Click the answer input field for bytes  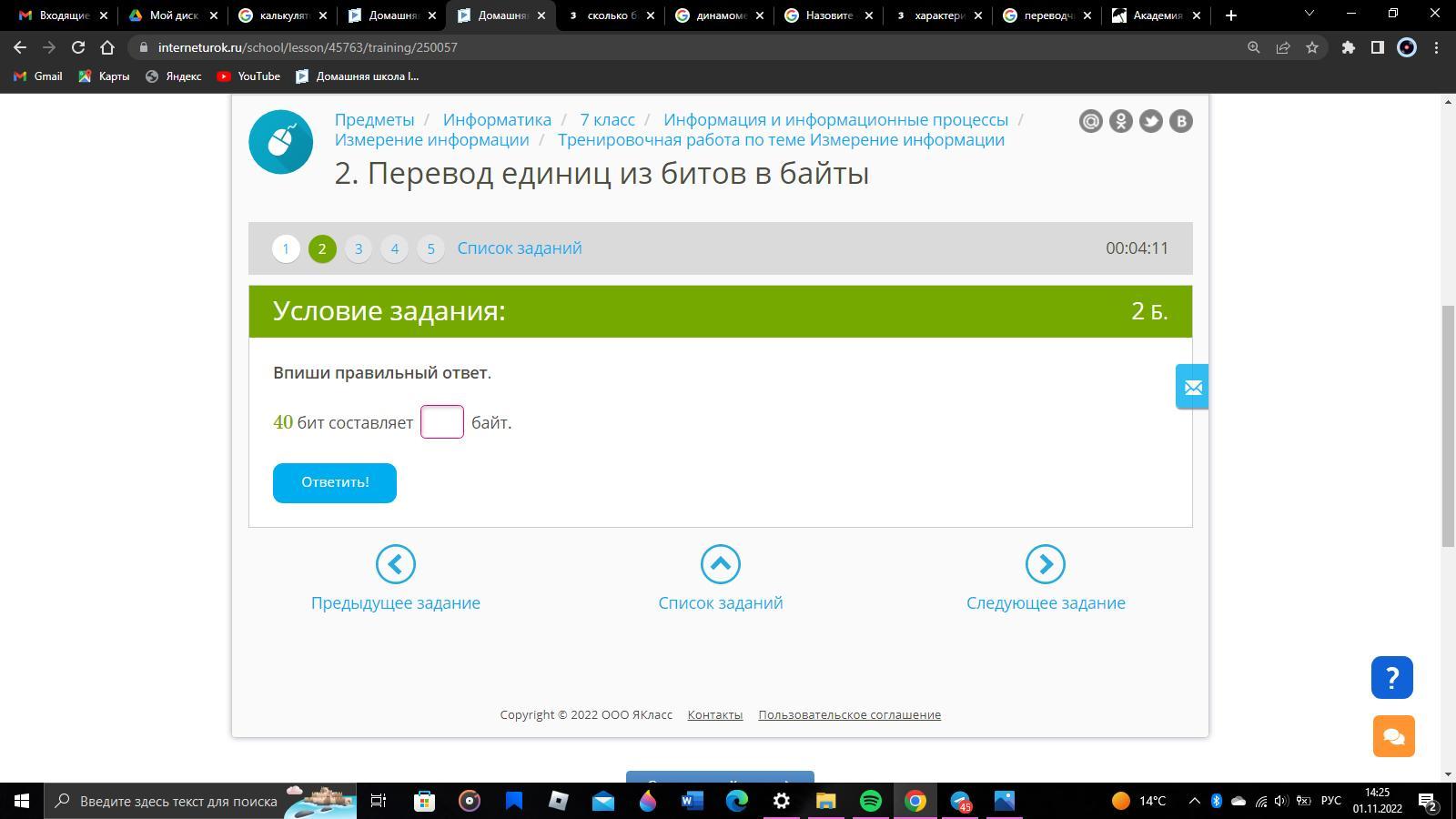coord(442,422)
